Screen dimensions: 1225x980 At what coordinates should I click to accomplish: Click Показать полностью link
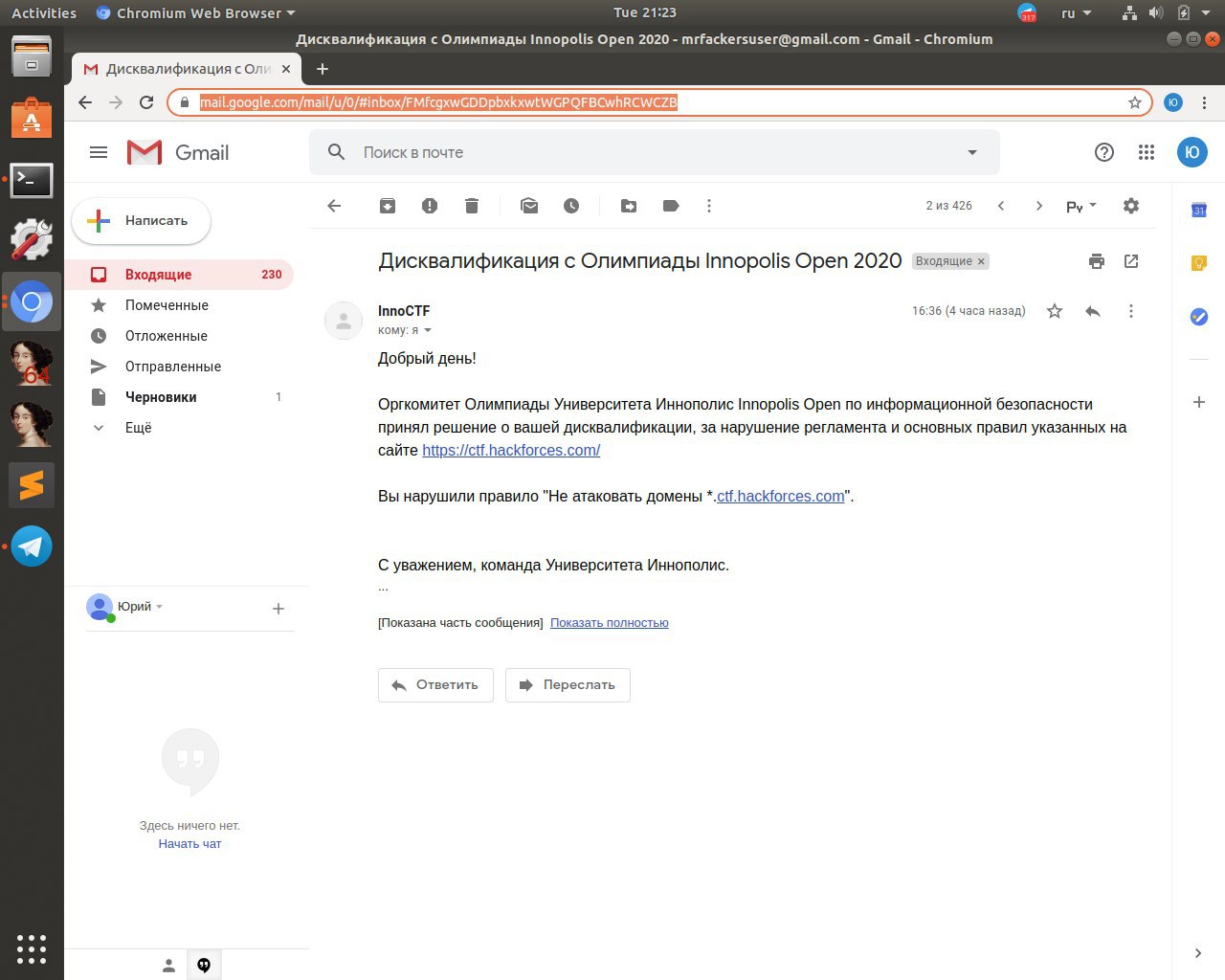point(610,623)
